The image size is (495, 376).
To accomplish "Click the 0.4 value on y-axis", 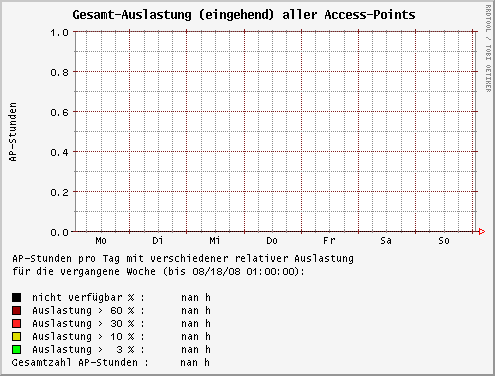I will point(59,153).
